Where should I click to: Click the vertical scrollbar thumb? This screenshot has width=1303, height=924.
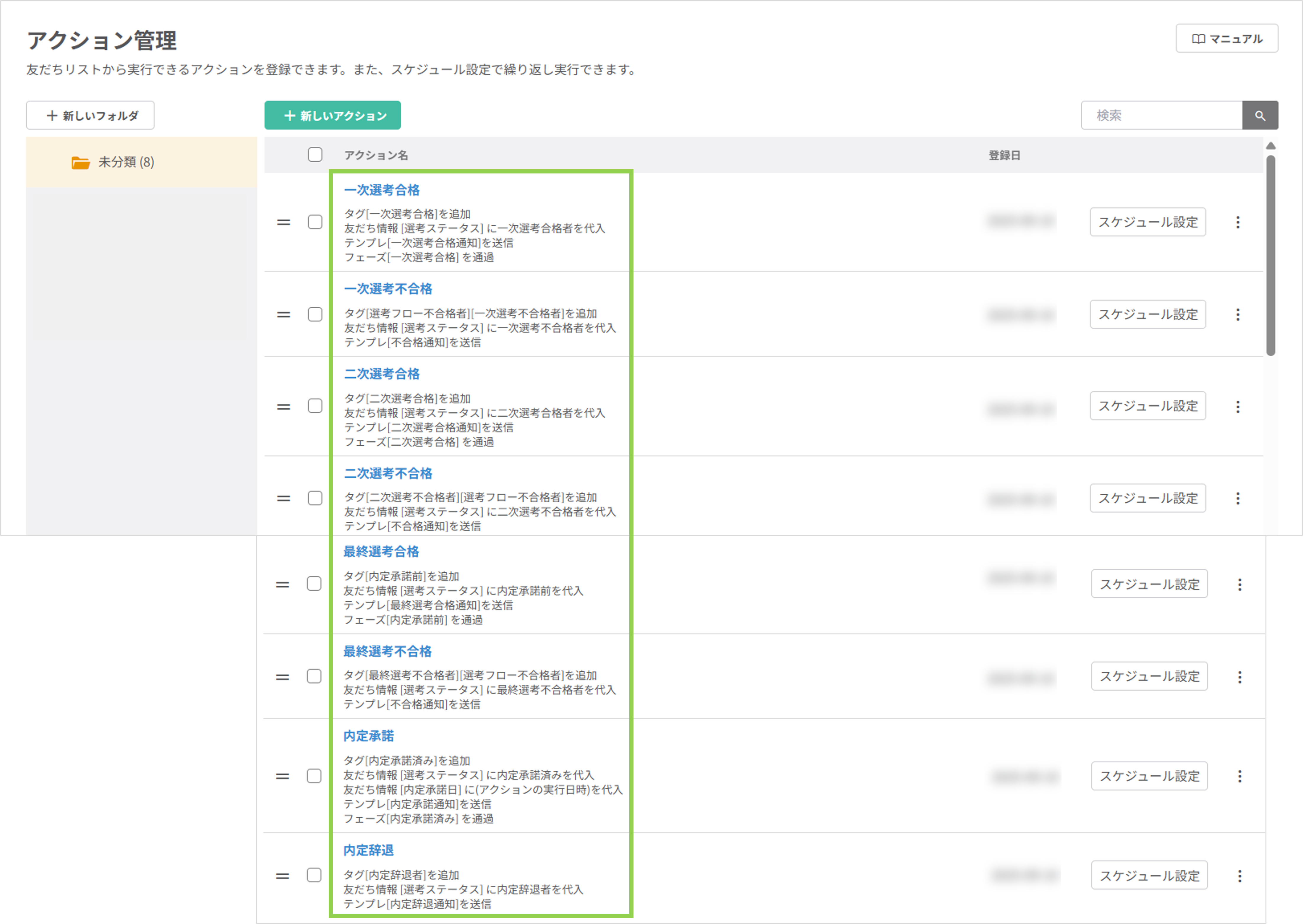click(1270, 256)
